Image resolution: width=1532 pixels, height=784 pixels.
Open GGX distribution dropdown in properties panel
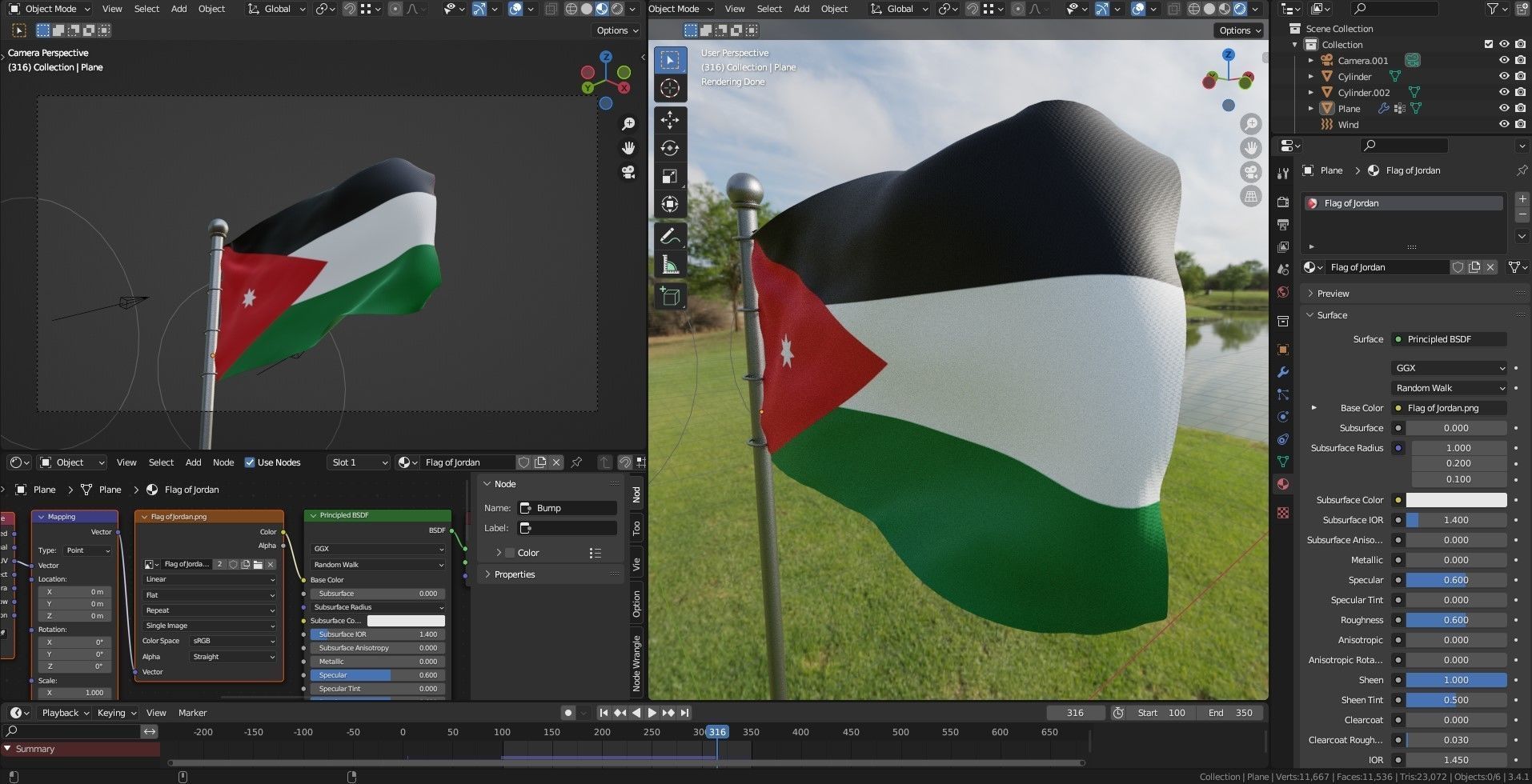coord(1449,368)
